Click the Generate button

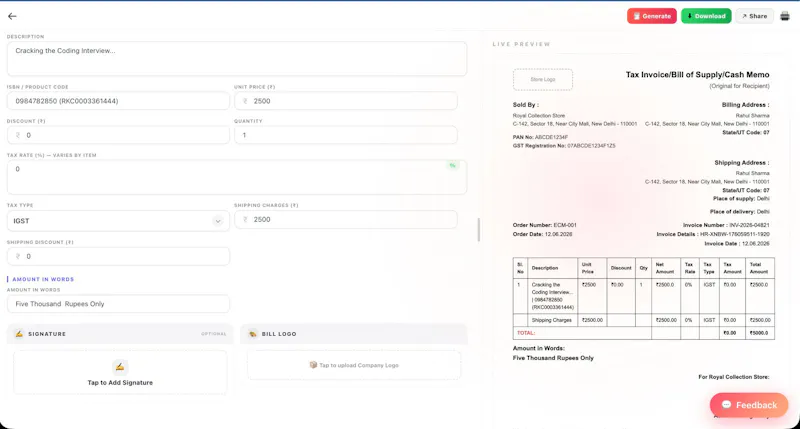[652, 16]
